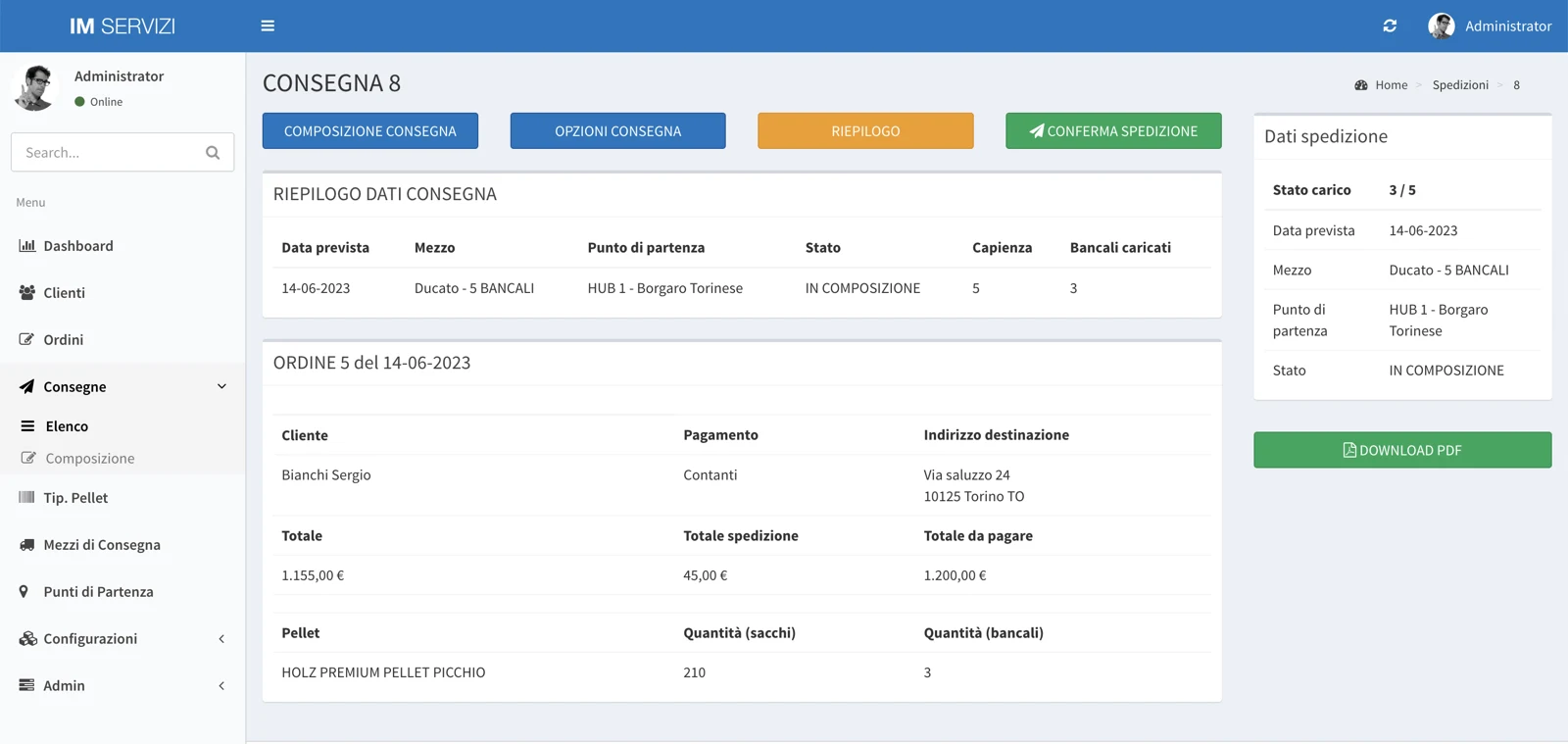Viewport: 1568px width, 744px height.
Task: Follow the Spedizioni breadcrumb link
Action: (x=1460, y=85)
